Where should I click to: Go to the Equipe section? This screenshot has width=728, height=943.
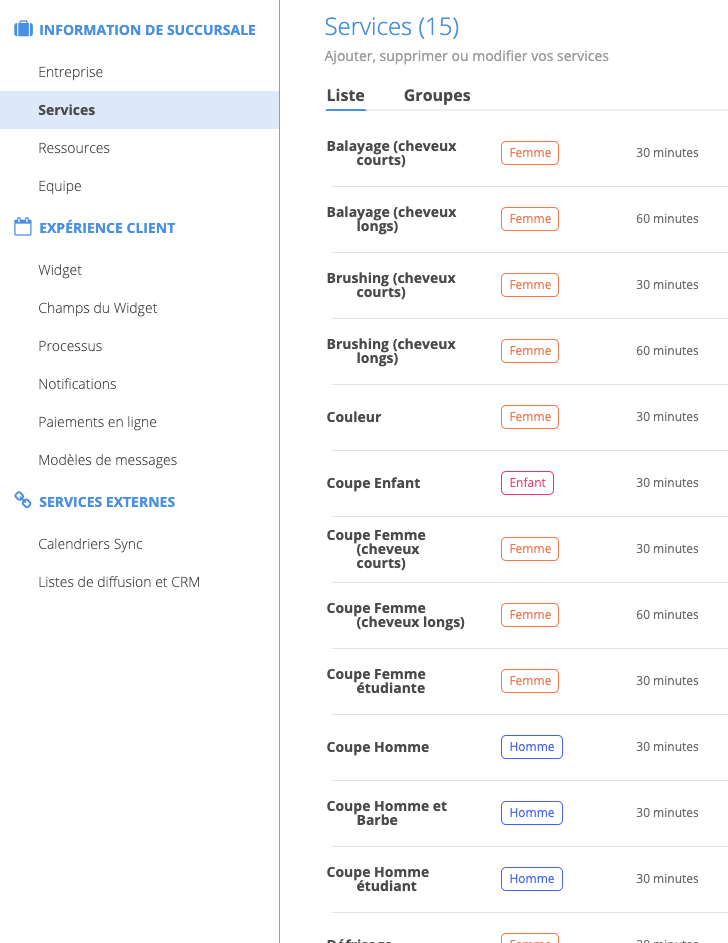[60, 186]
